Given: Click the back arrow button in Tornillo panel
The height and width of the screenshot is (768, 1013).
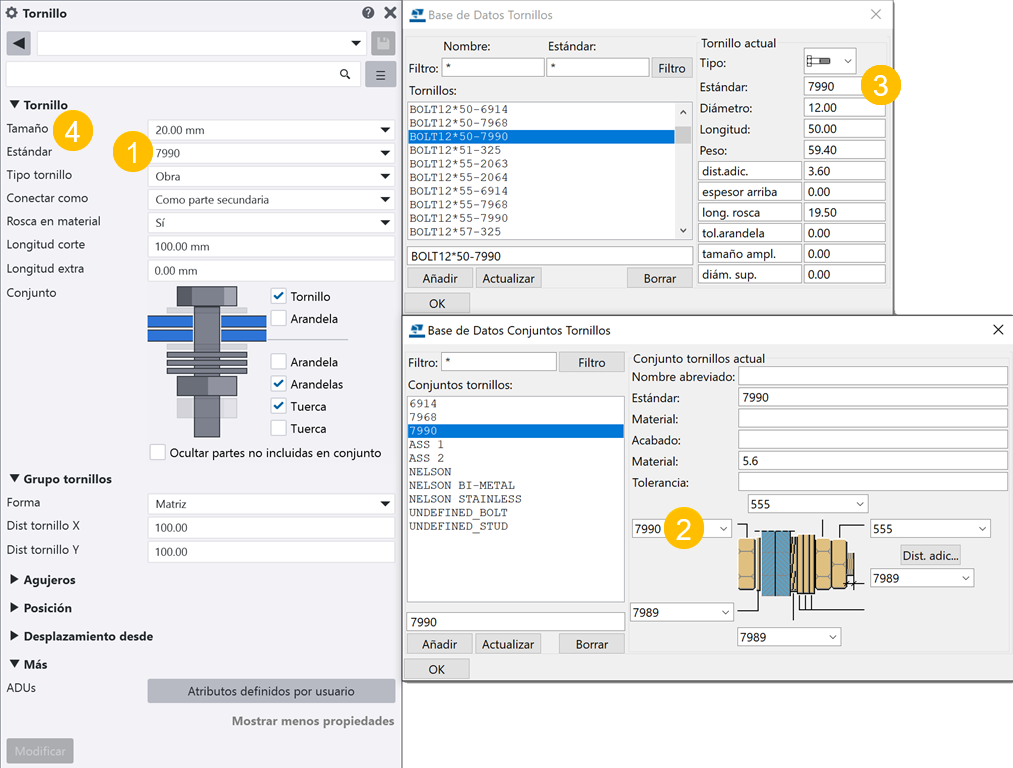Looking at the screenshot, I should [x=19, y=43].
